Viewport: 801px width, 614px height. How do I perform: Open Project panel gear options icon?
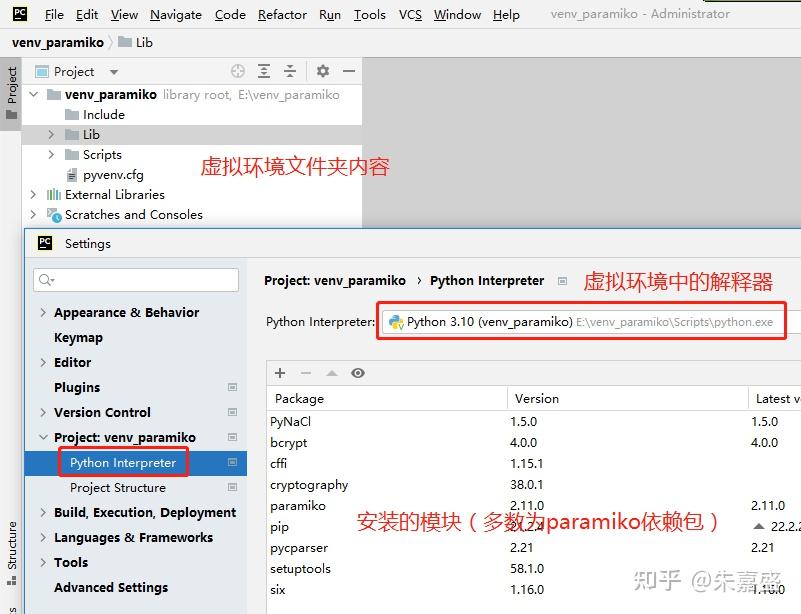coord(322,71)
